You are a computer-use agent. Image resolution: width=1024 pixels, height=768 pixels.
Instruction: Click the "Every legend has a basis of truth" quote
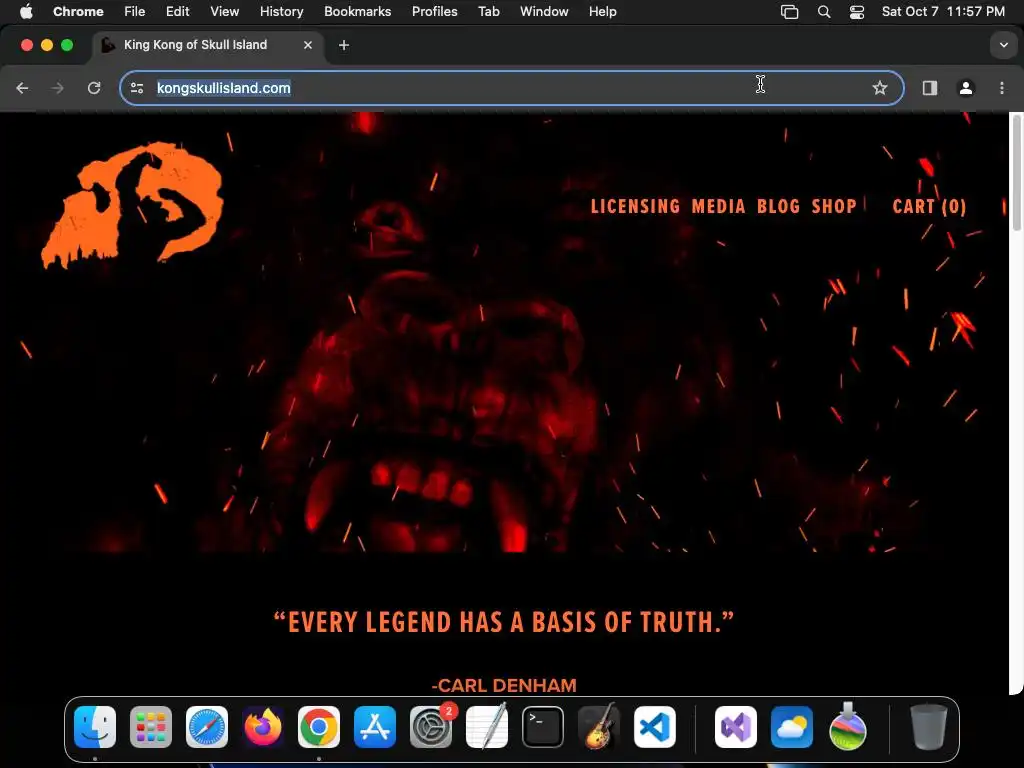504,622
